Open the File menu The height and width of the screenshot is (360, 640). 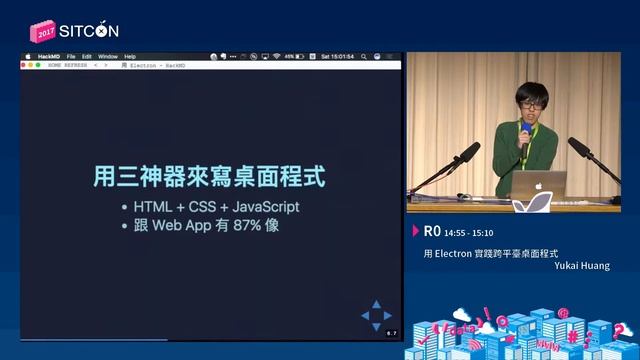click(71, 56)
